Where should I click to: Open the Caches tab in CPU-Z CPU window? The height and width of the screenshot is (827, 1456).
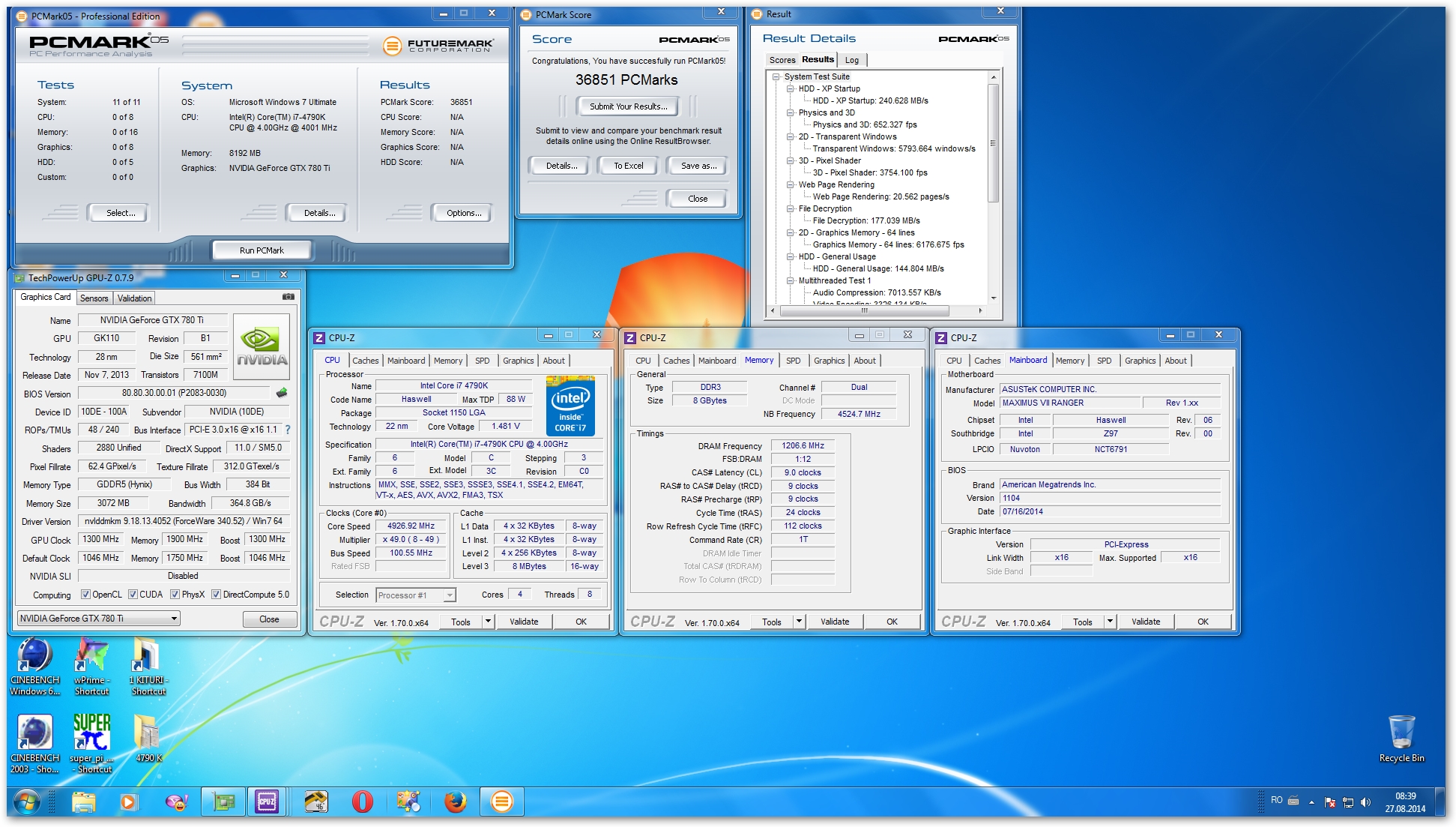[x=366, y=361]
